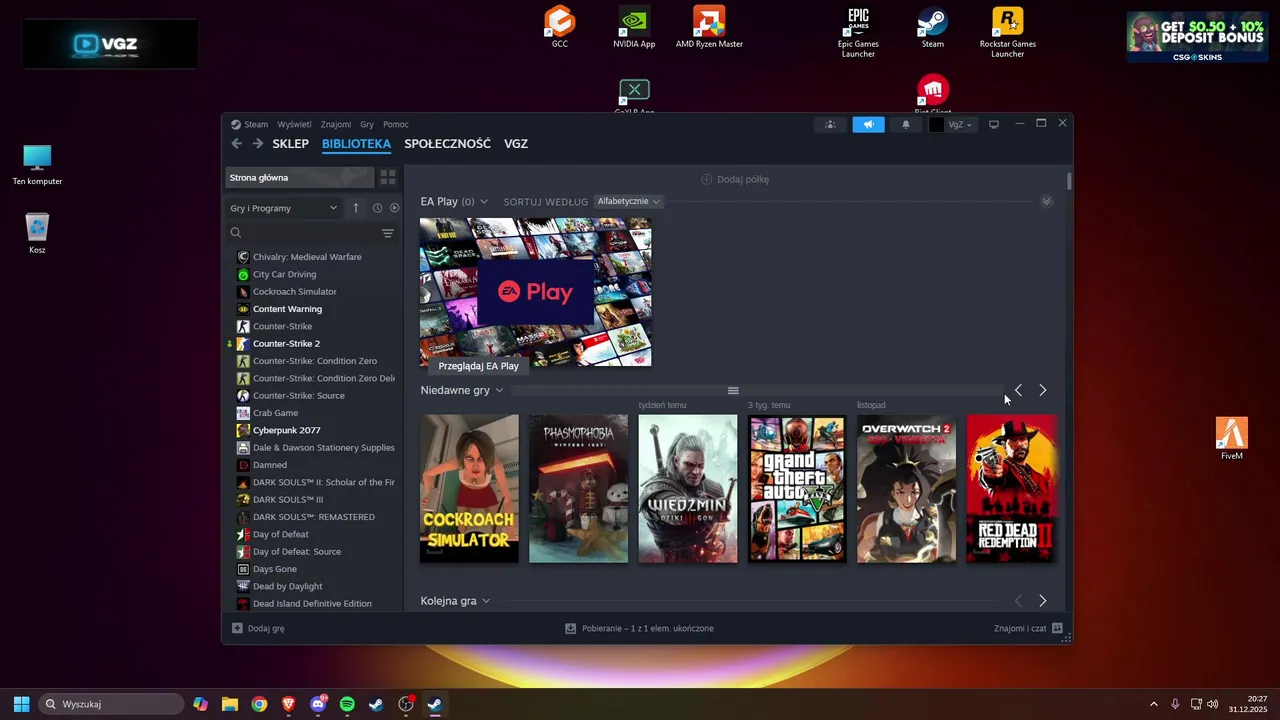The width and height of the screenshot is (1280, 720).
Task: Click the blue megaphone announcements button
Action: point(868,125)
